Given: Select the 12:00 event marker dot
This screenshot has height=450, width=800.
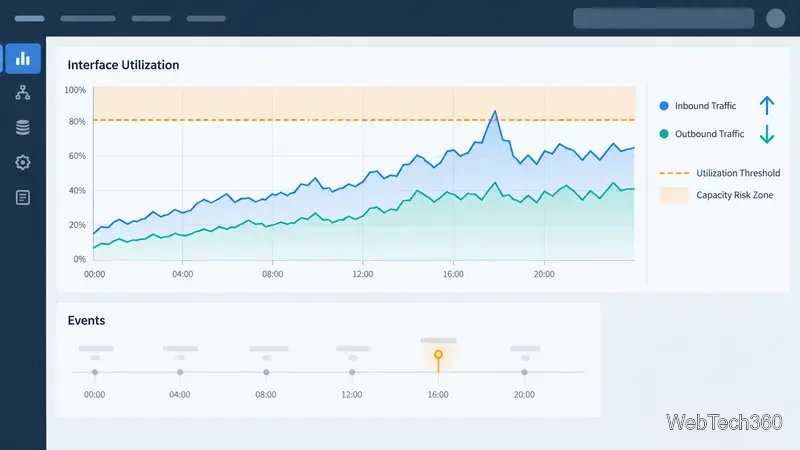Looking at the screenshot, I should [x=352, y=372].
